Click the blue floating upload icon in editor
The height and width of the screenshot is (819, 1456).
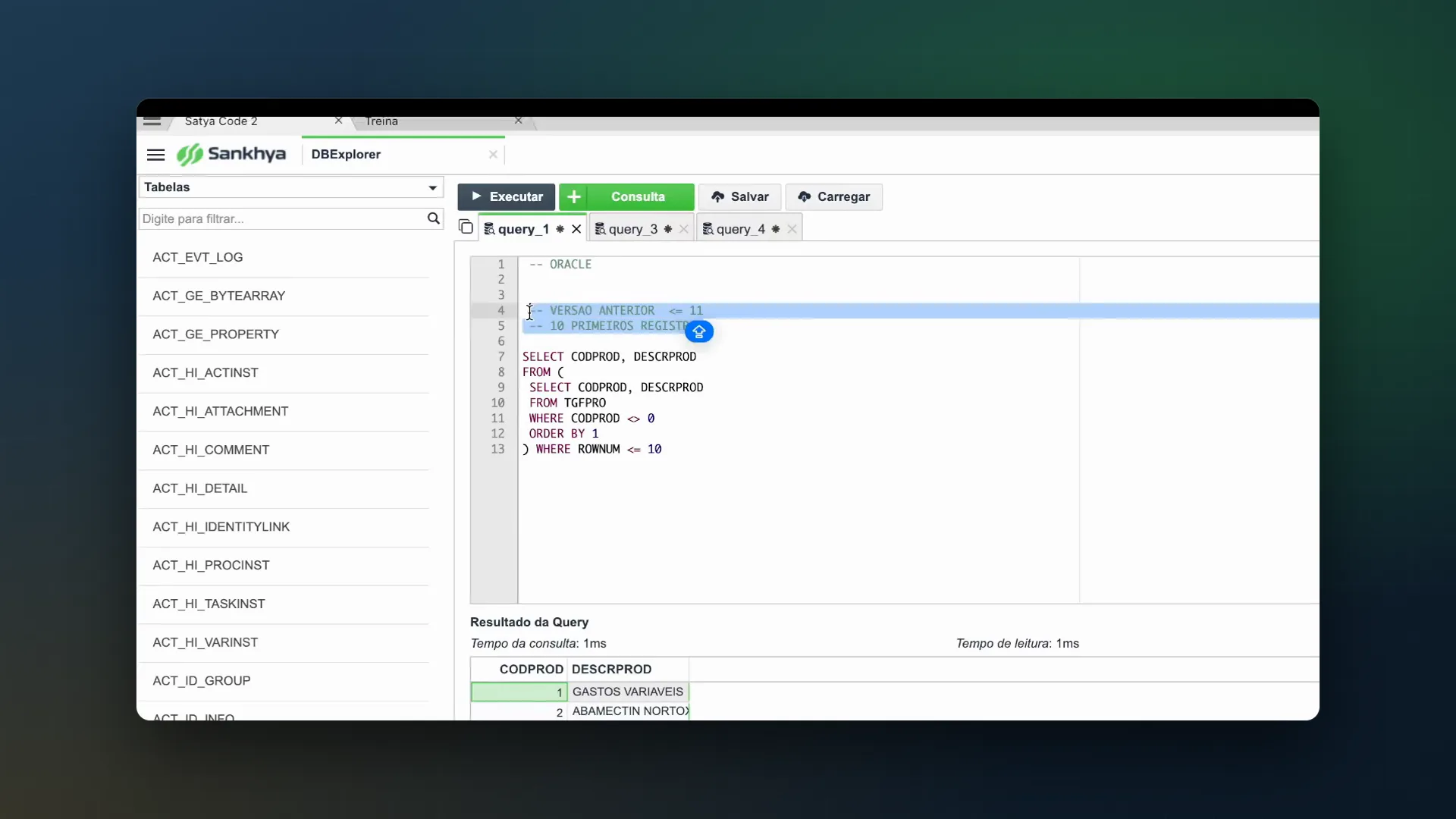click(x=699, y=331)
